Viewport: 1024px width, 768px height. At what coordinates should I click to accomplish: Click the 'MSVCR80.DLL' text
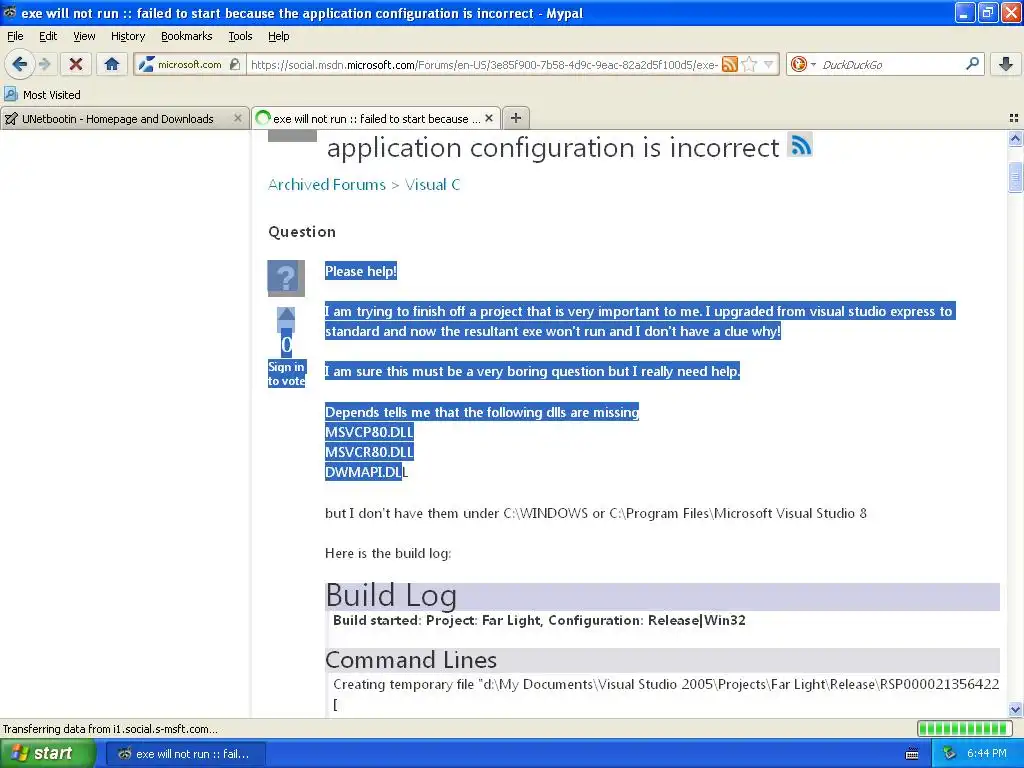point(369,452)
